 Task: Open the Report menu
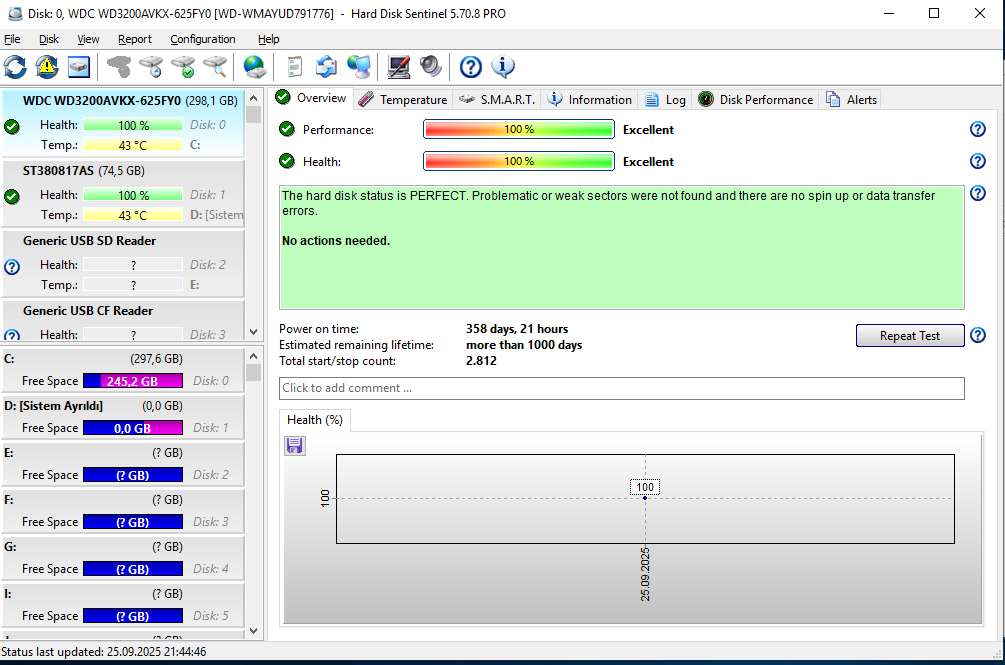tap(135, 39)
